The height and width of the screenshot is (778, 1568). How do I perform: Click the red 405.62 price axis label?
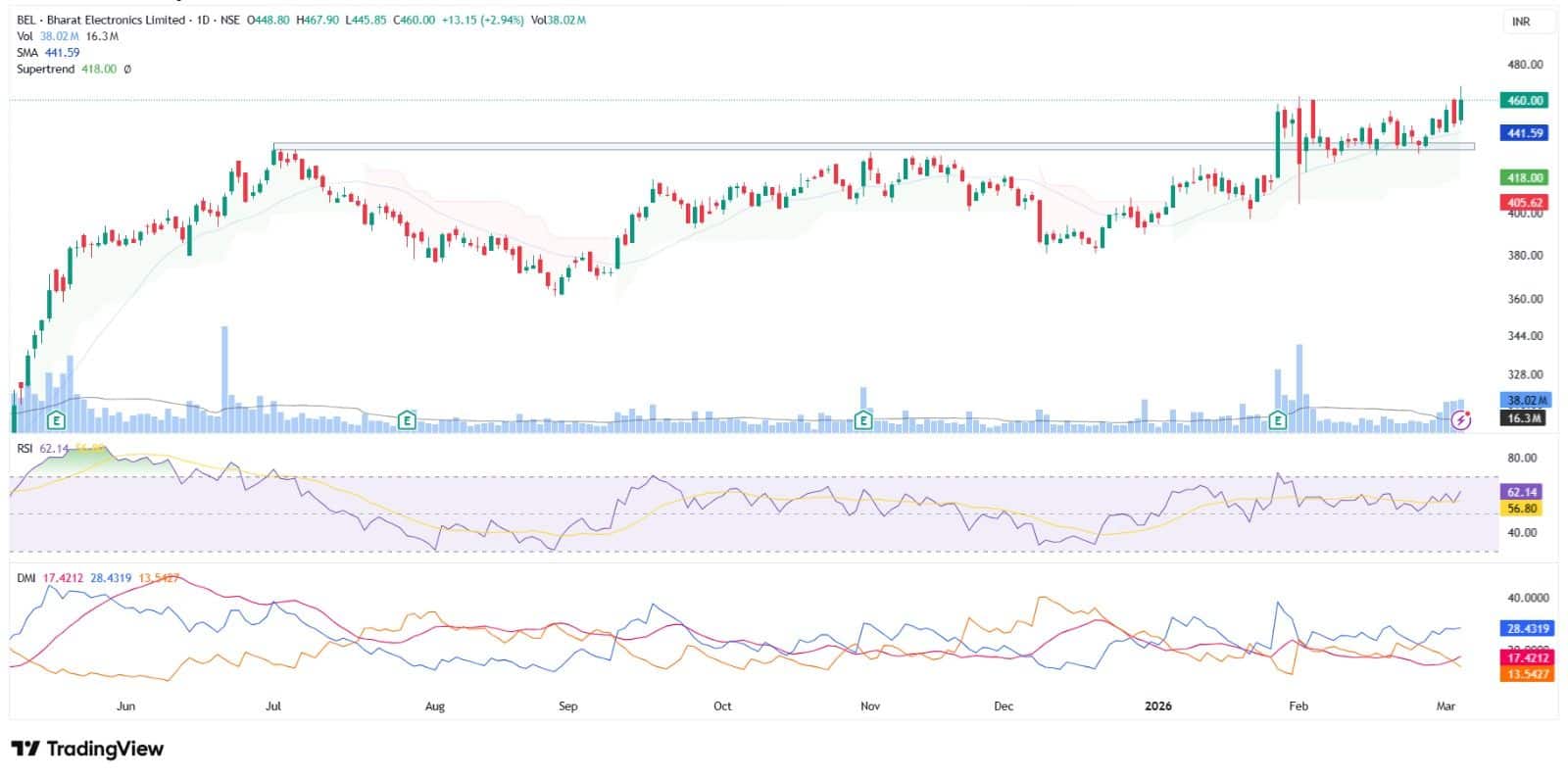(x=1525, y=203)
